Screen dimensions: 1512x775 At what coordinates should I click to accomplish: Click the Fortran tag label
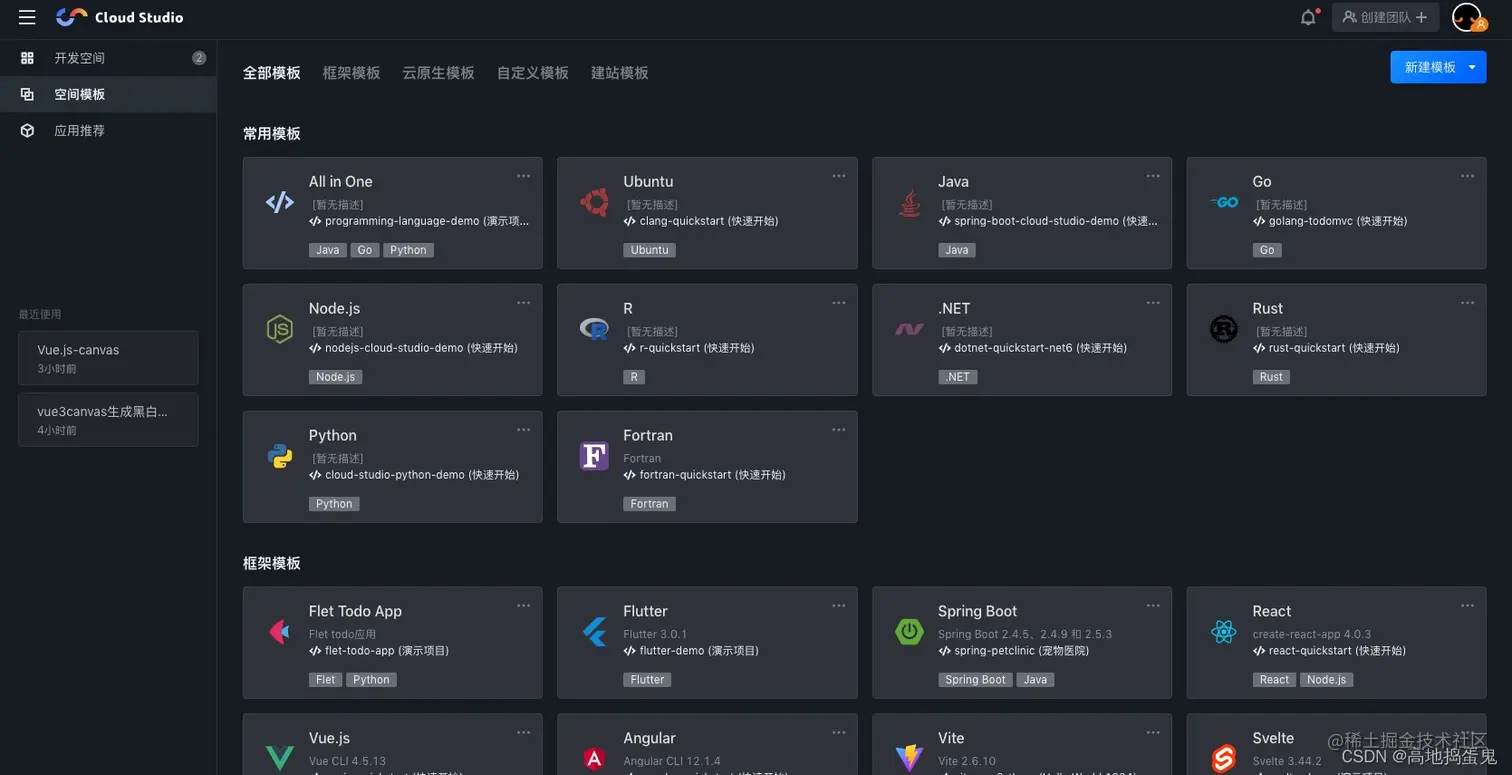pos(649,504)
